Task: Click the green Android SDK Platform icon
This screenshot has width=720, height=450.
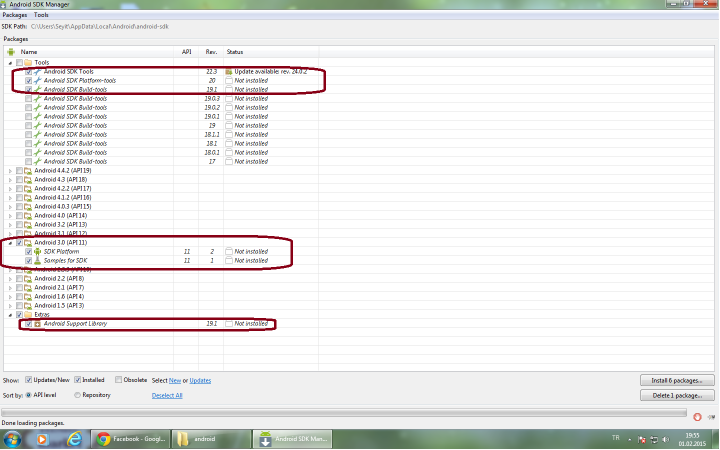Action: click(x=38, y=252)
